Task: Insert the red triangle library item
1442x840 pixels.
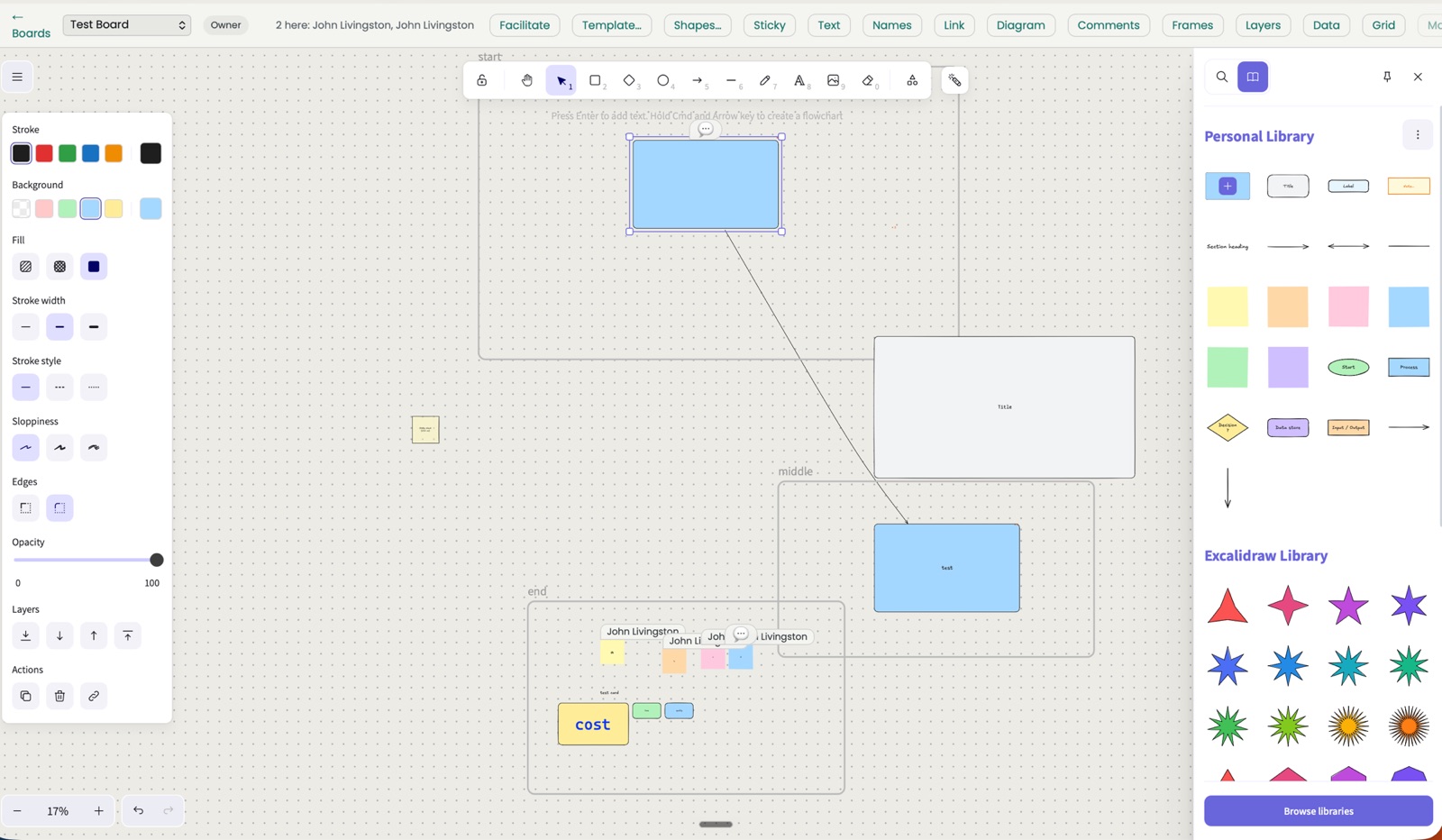Action: (1228, 606)
